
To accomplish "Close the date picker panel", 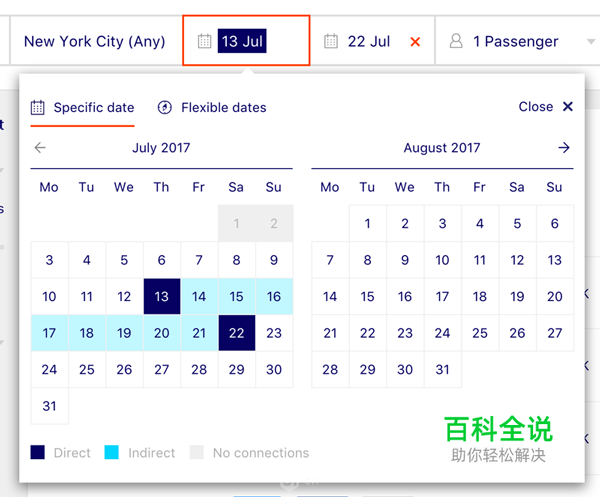I will point(546,107).
